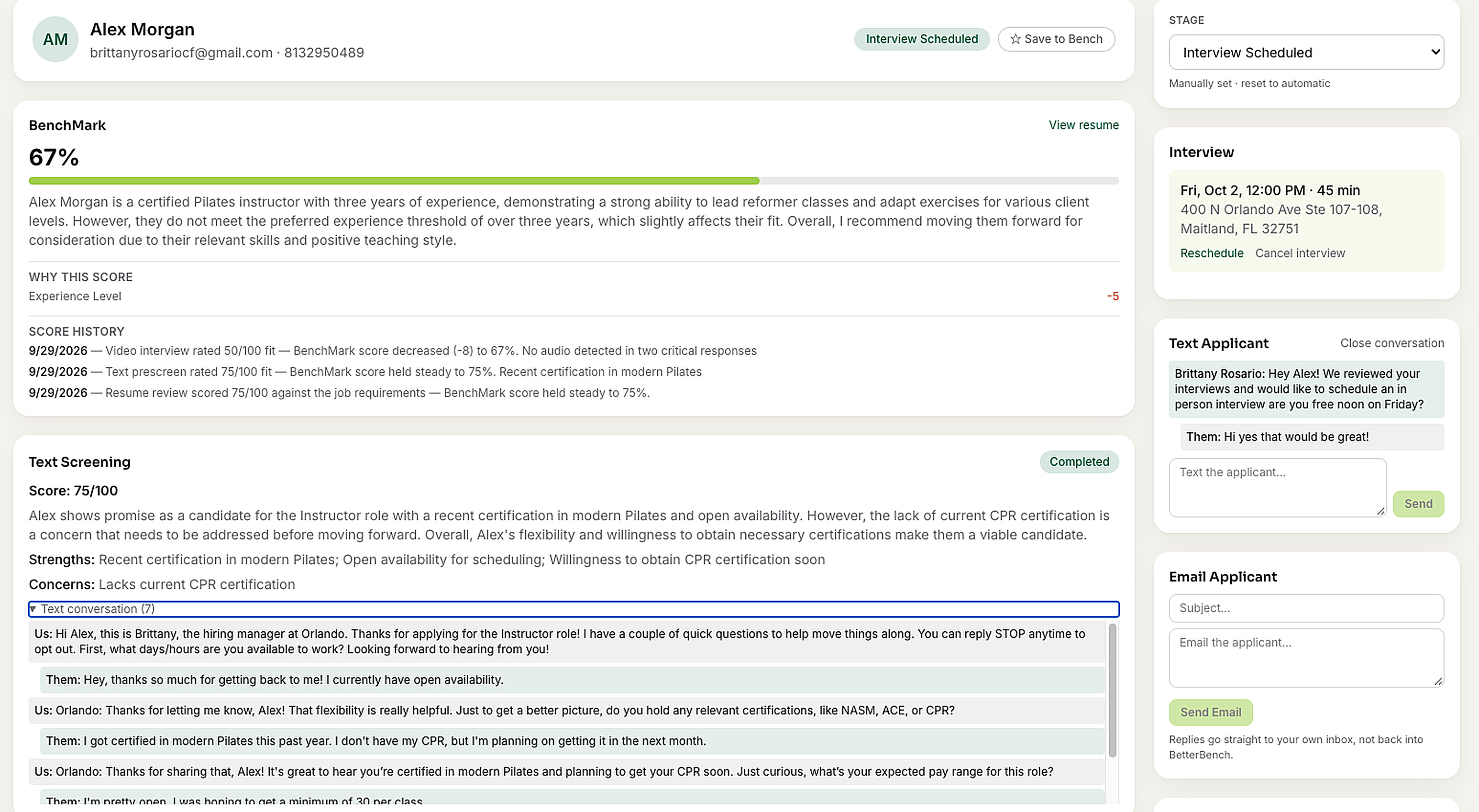Click the Experience Level score row
1479x812 pixels.
574,296
